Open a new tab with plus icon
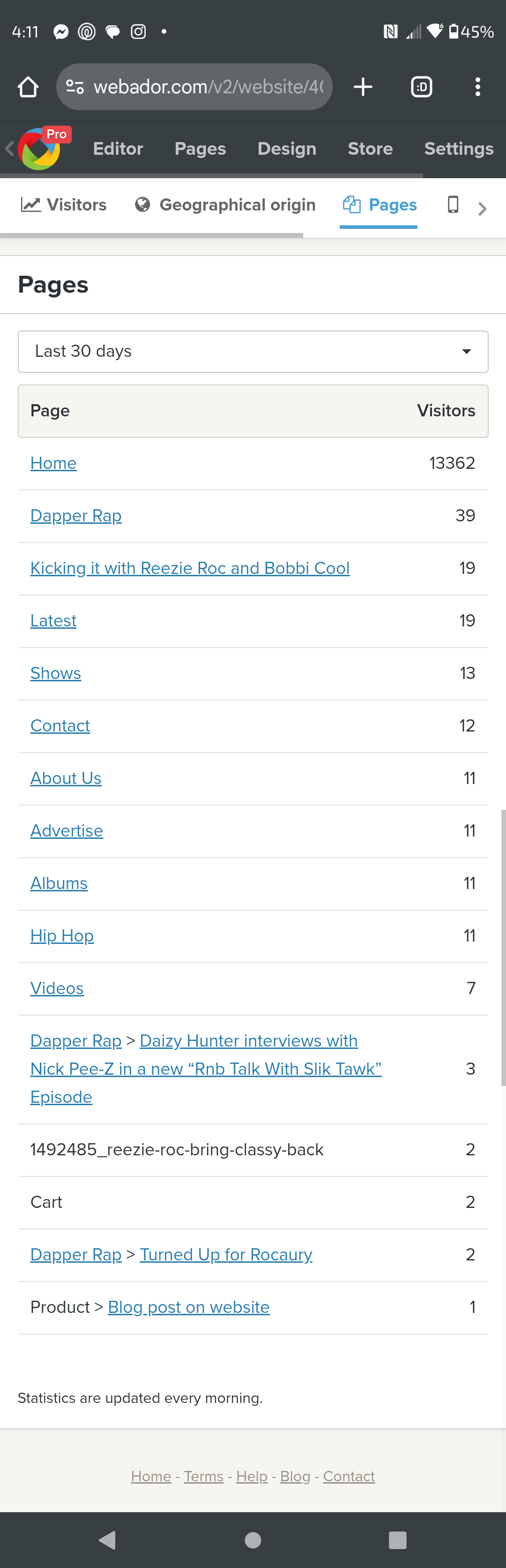 [x=363, y=87]
